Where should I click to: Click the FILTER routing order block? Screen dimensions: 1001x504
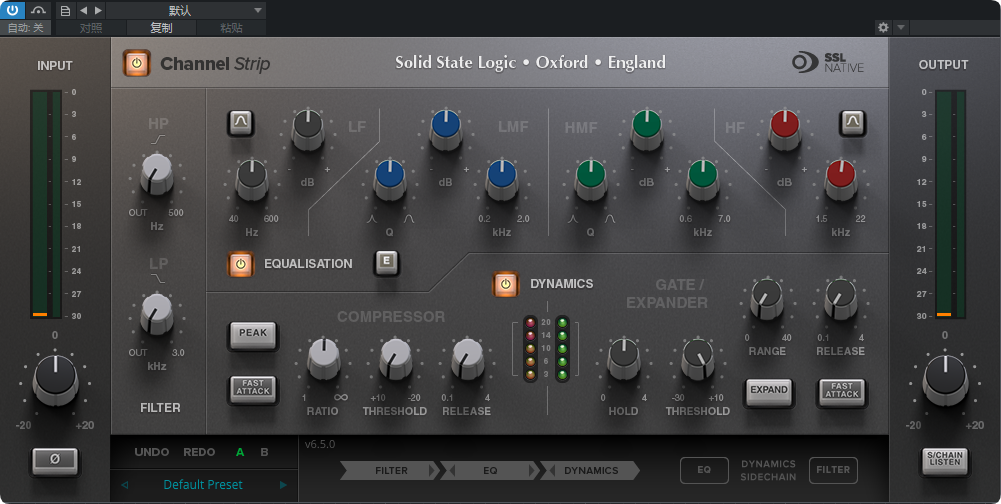click(391, 471)
